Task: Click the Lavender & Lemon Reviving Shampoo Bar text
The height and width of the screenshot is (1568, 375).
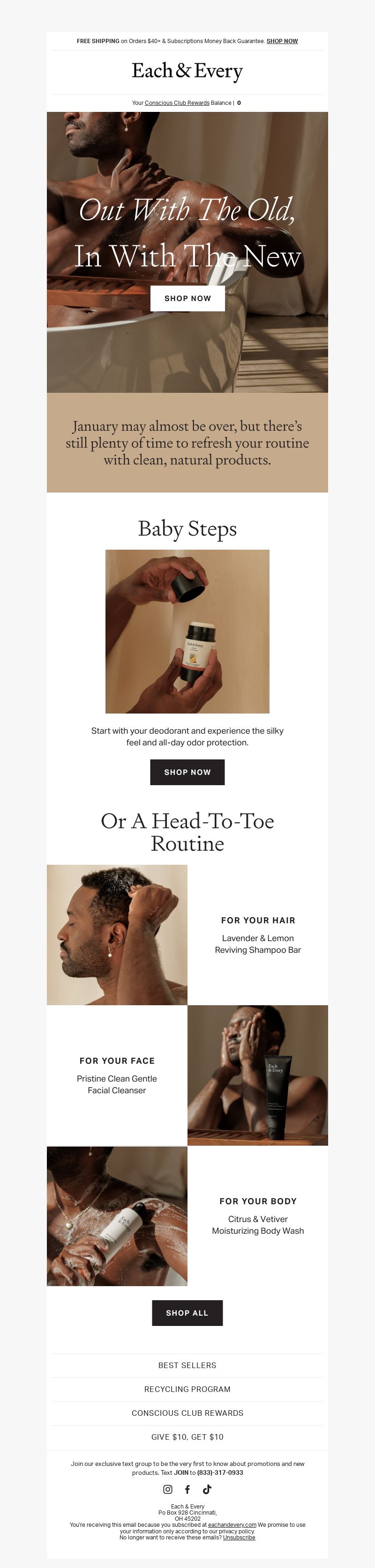Action: pos(258,943)
